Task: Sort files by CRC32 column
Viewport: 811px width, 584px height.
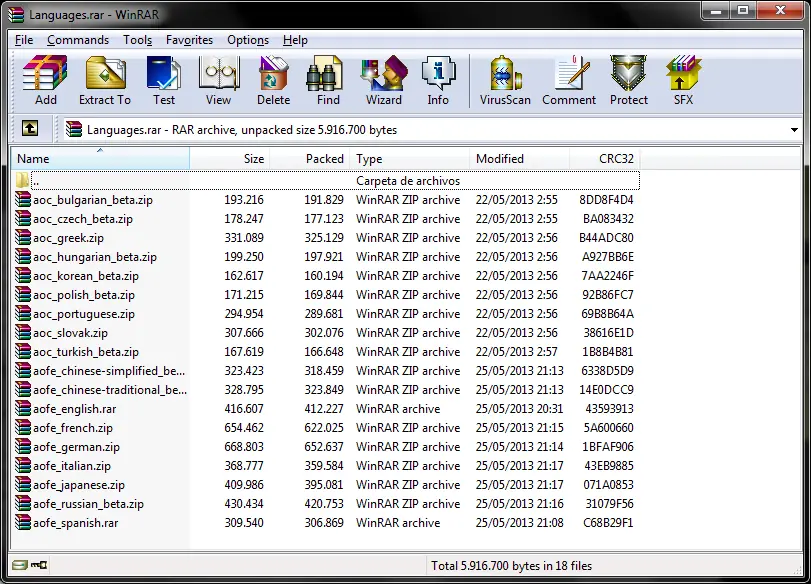Action: pos(604,158)
